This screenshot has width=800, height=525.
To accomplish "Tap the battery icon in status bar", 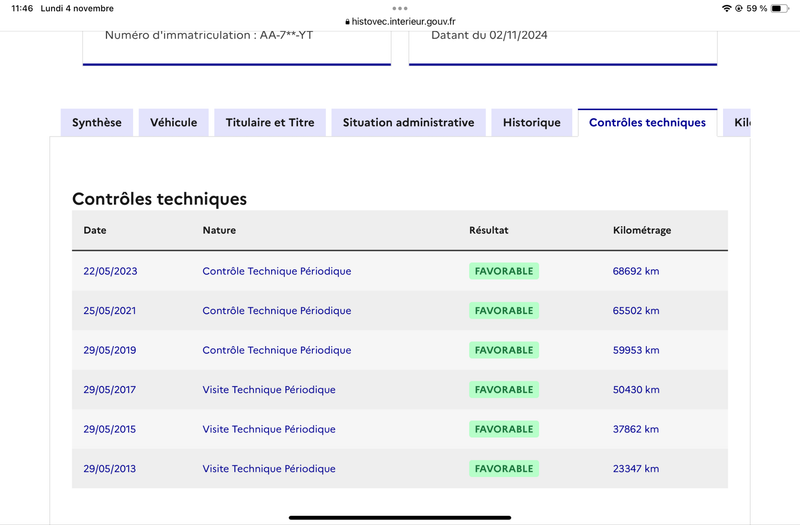I will tap(780, 8).
